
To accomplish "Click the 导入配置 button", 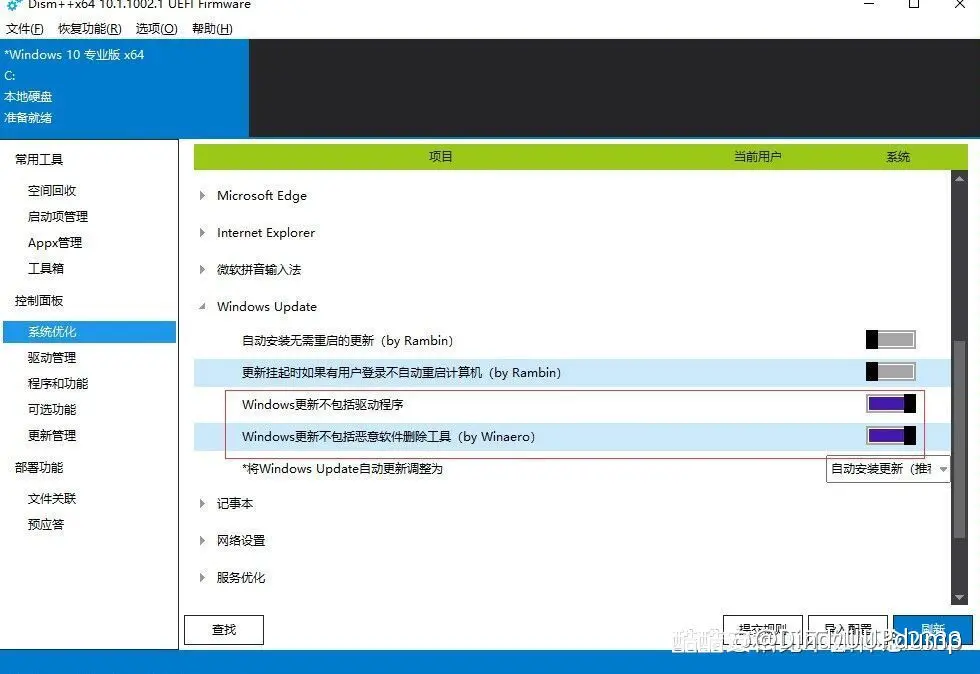I will [848, 630].
